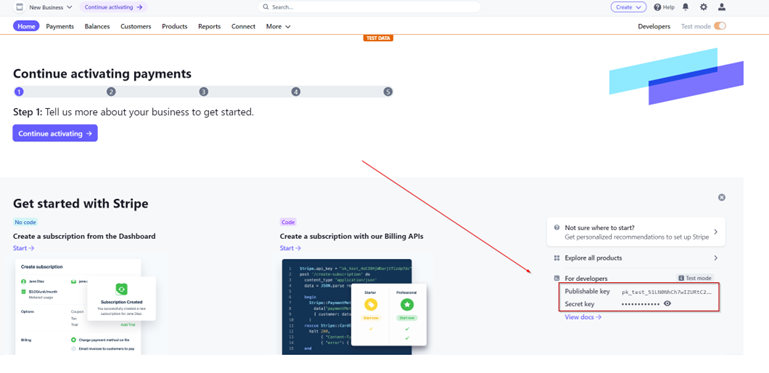
Task: Select step 1 in activation progress
Action: [x=19, y=92]
